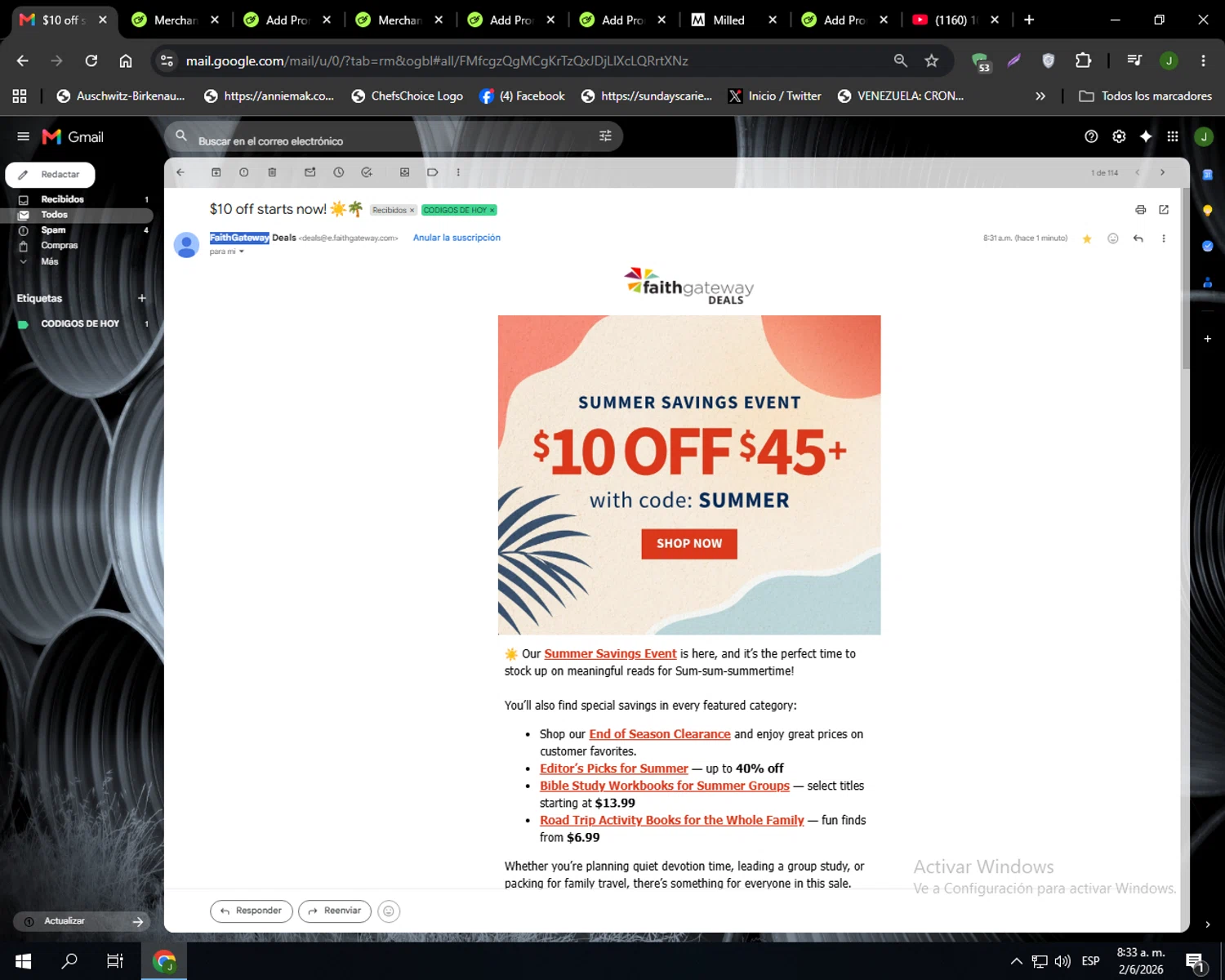Open email in a new window

1164,210
